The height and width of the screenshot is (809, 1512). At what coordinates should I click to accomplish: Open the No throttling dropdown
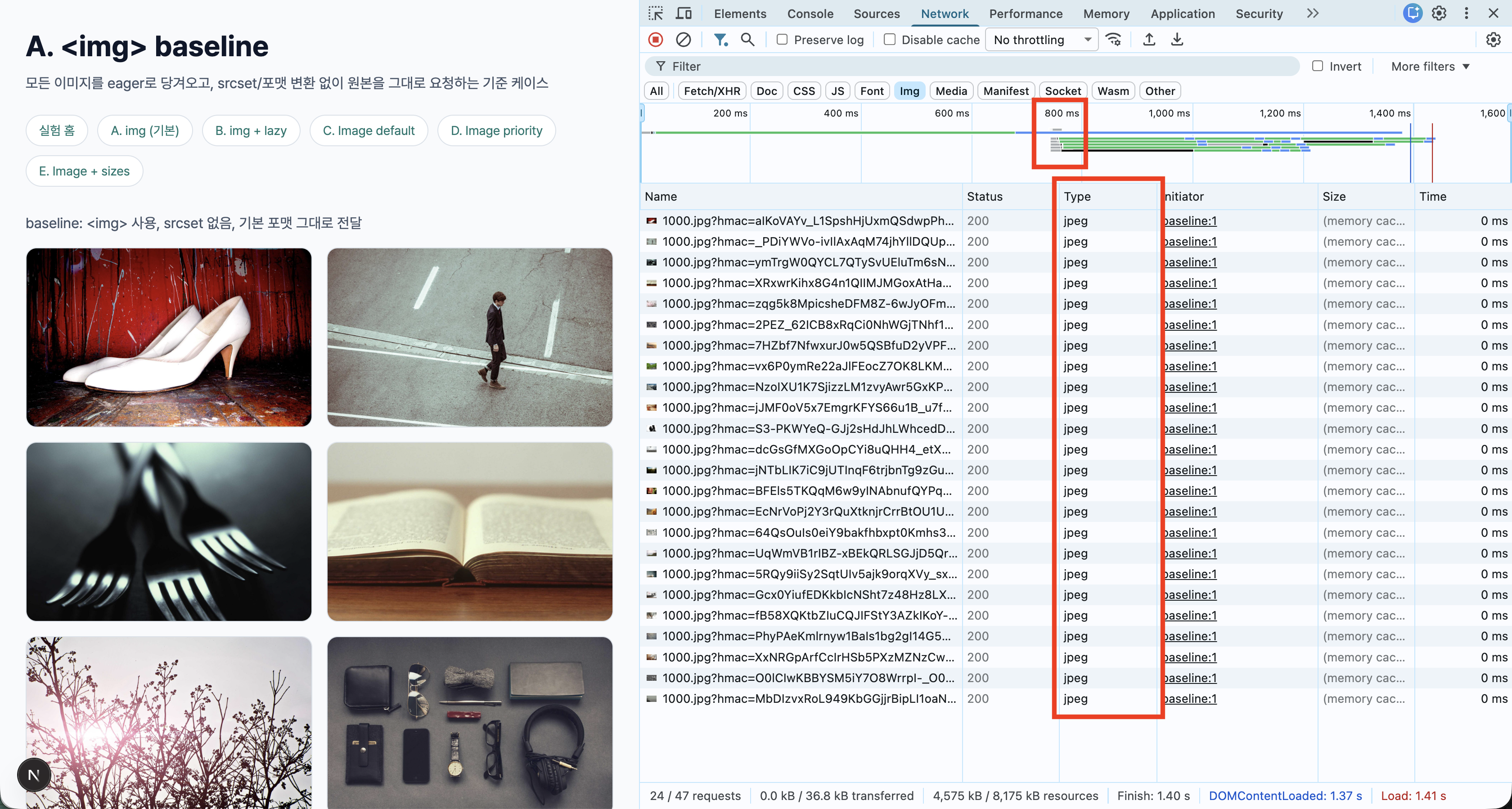[x=1041, y=40]
